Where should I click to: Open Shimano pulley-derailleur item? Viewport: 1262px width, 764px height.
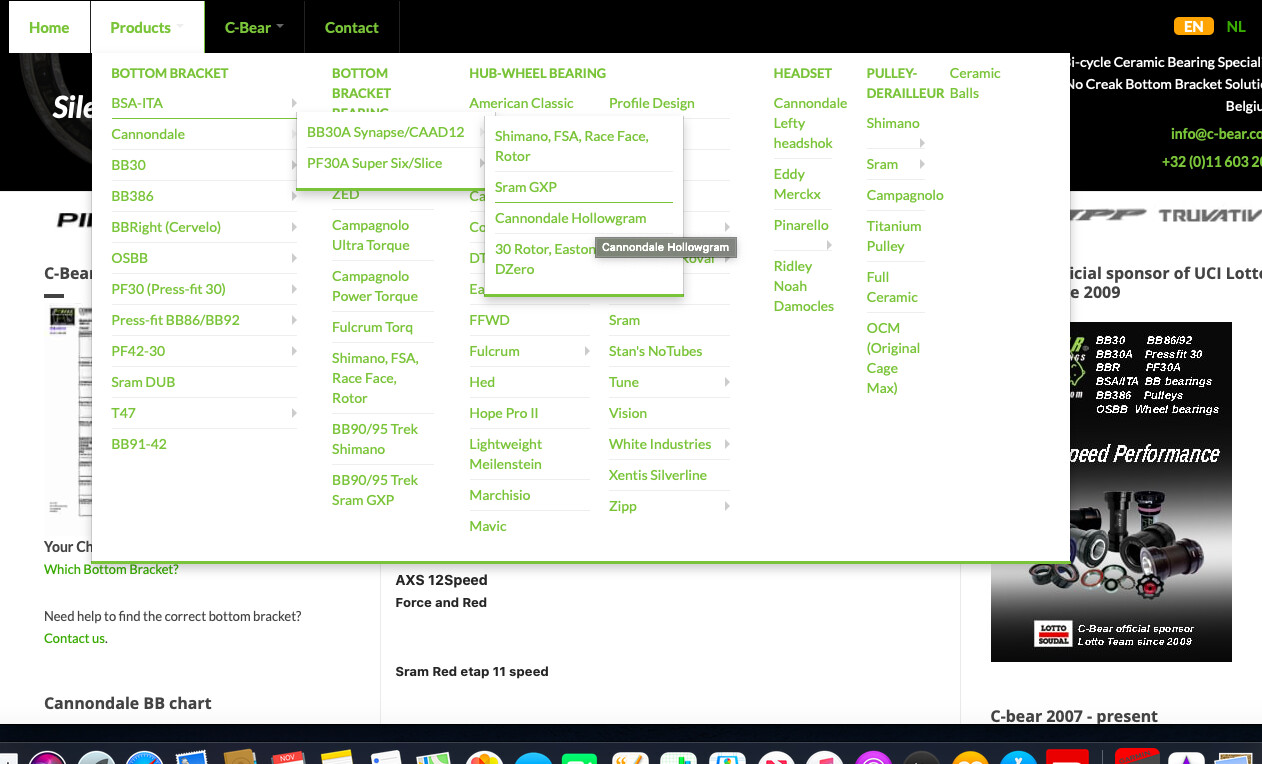pyautogui.click(x=893, y=123)
